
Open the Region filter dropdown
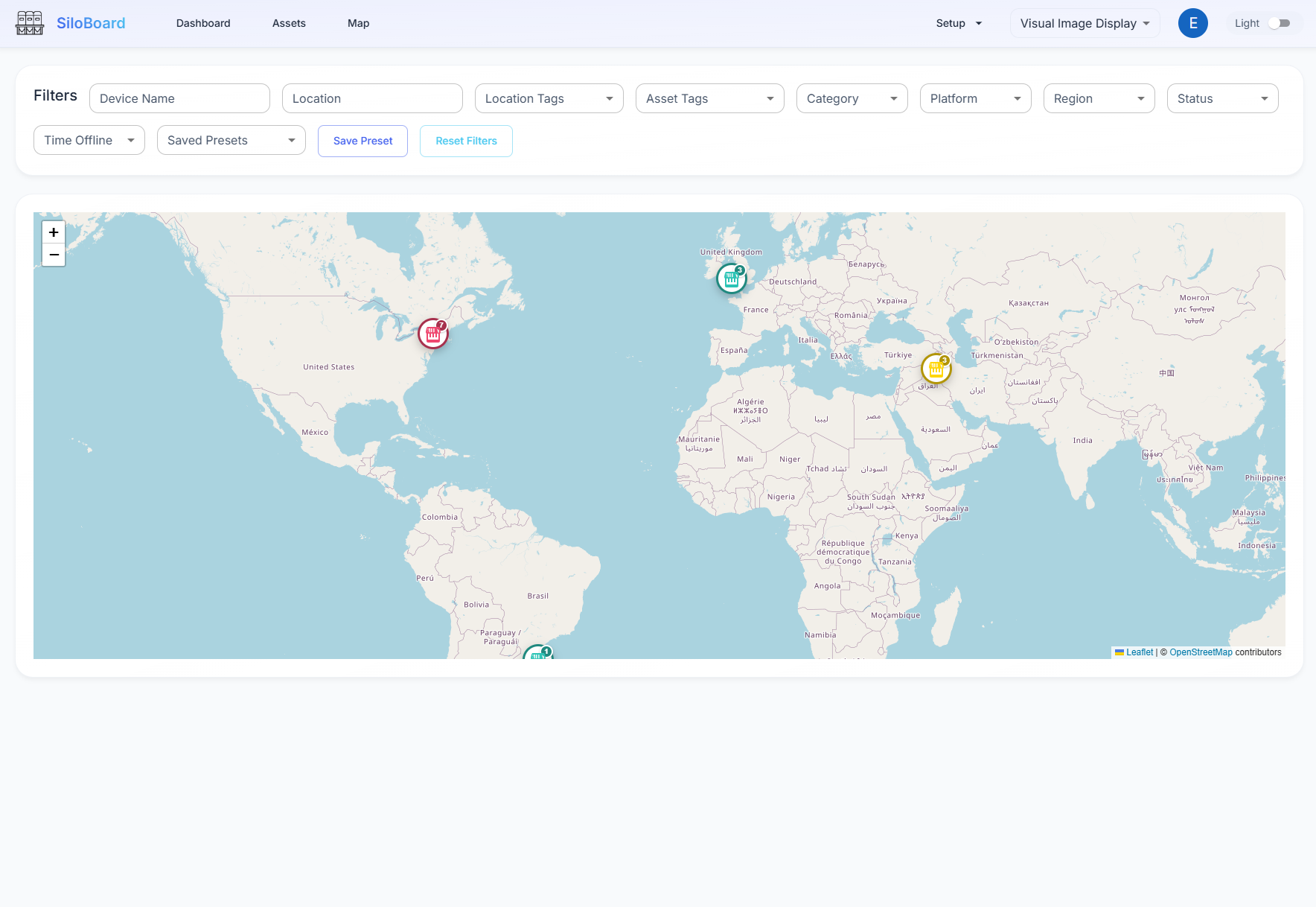coord(1099,98)
